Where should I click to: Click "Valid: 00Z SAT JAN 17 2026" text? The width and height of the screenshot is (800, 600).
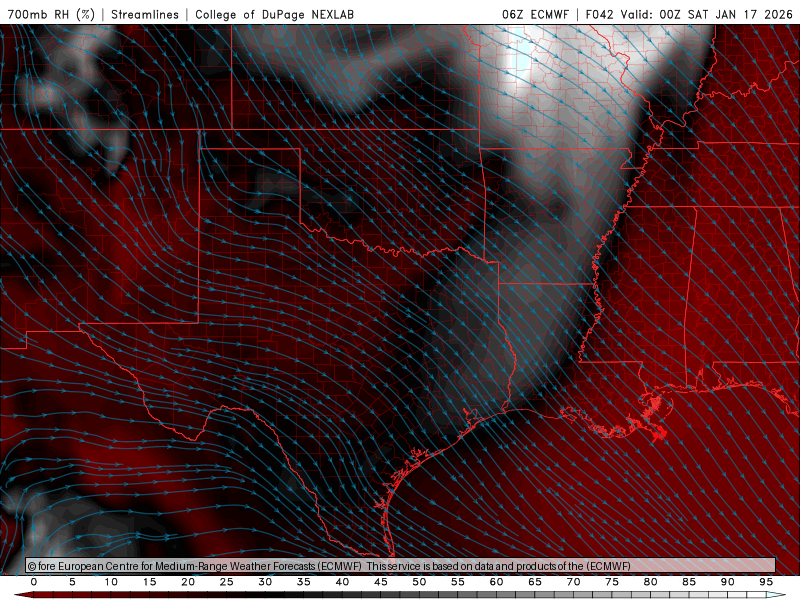pos(707,14)
